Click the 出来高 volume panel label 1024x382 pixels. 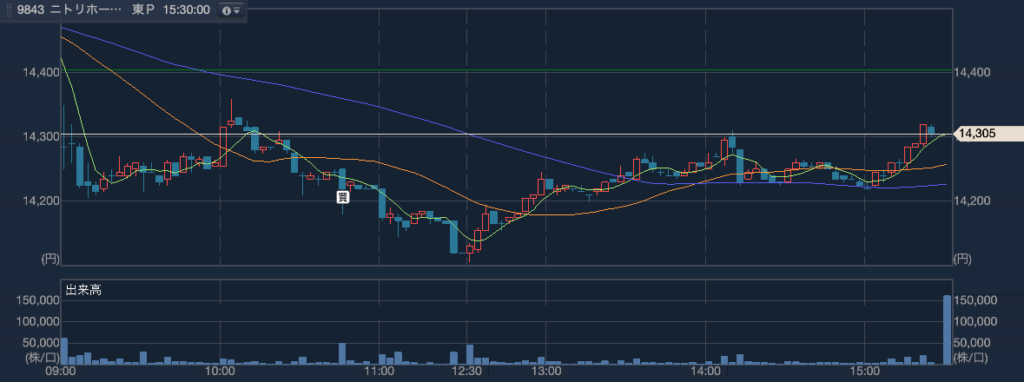[83, 290]
